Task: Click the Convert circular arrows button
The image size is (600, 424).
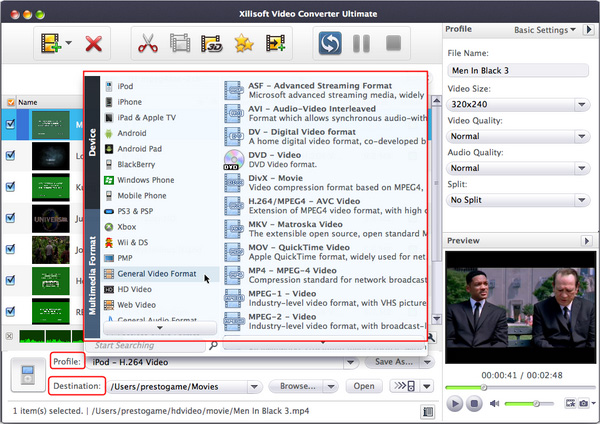Action: point(330,44)
